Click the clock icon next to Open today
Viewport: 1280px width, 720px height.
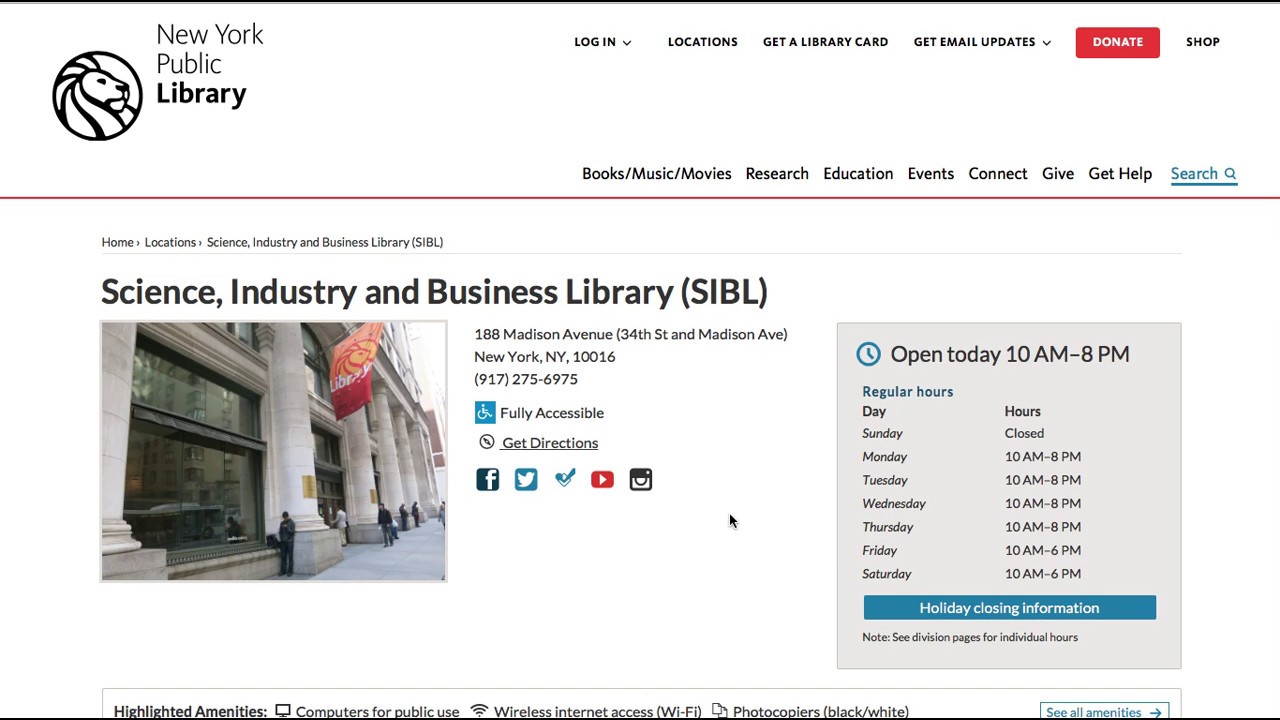click(x=868, y=353)
